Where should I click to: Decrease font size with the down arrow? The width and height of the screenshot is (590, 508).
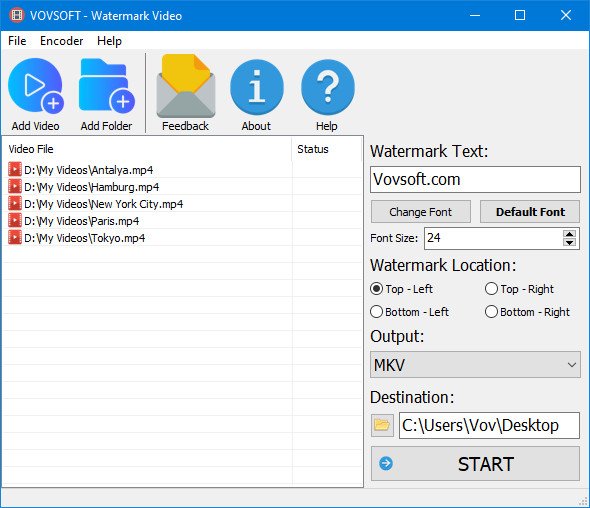569,242
